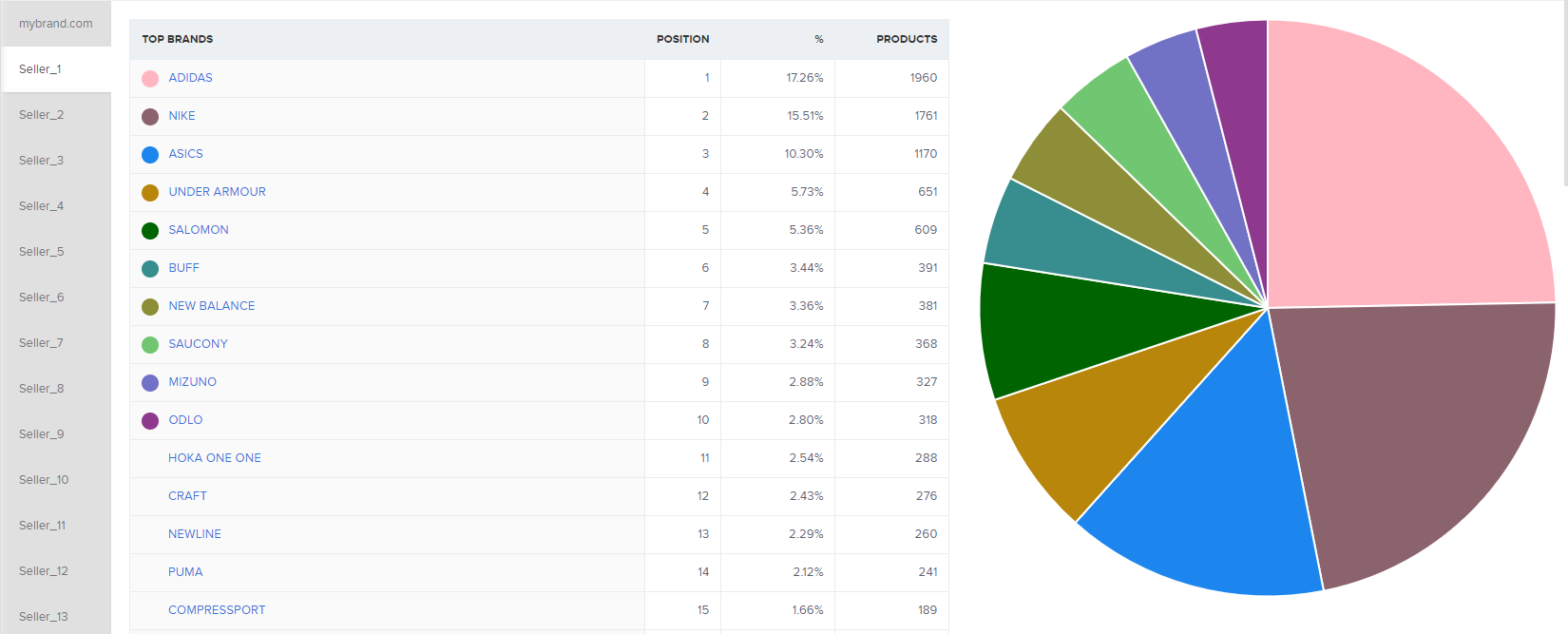Image resolution: width=1568 pixels, height=634 pixels.
Task: Click the dark green SALOMON color dot
Action: (x=150, y=230)
